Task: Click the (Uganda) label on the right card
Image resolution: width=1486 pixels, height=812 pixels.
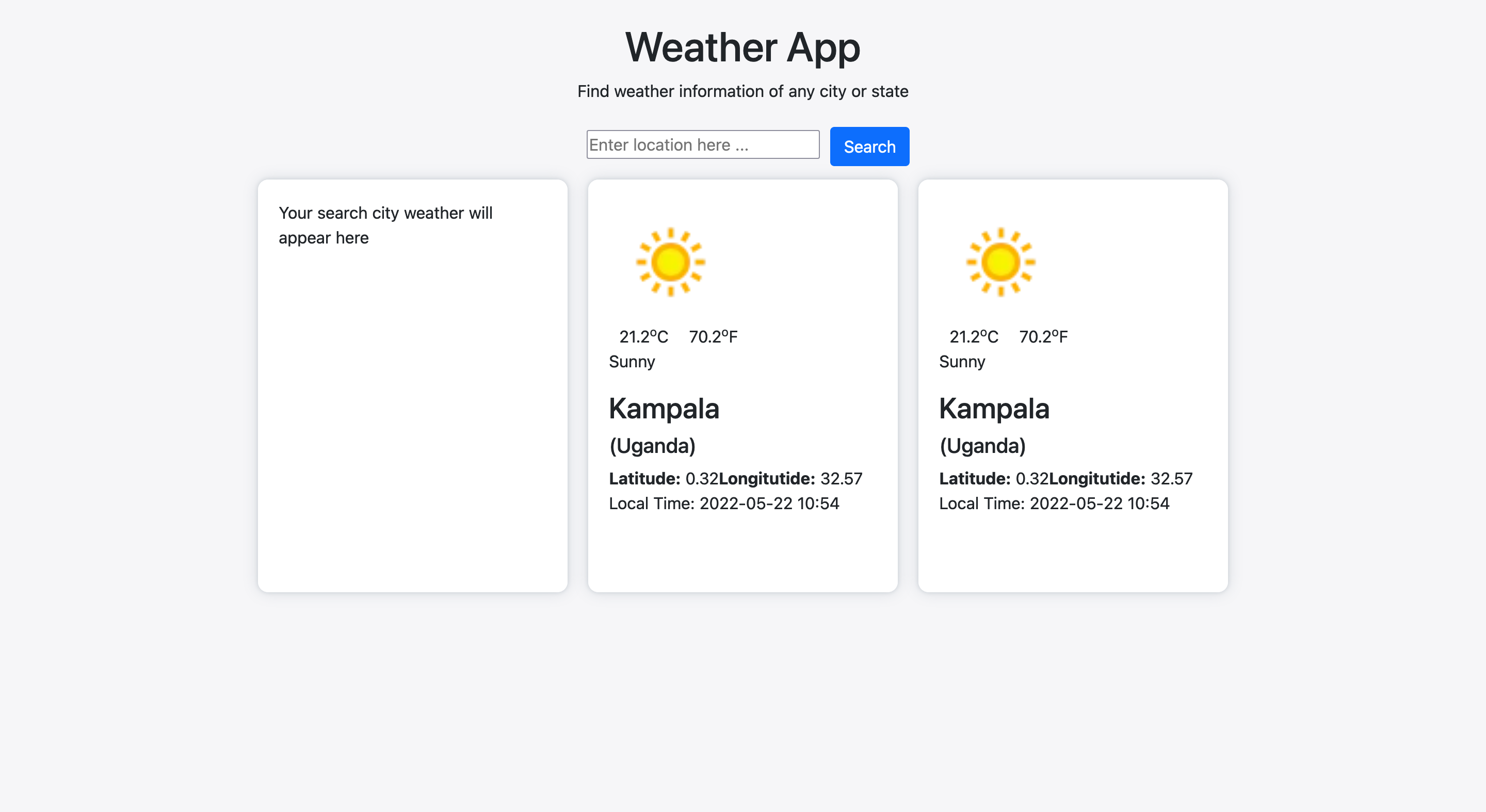Action: point(982,445)
